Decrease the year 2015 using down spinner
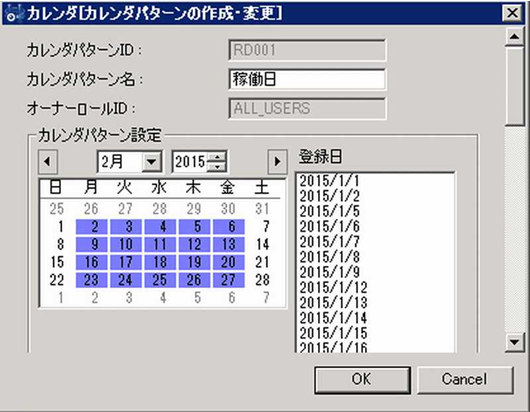Screen dimensions: 530x412 click(217, 166)
